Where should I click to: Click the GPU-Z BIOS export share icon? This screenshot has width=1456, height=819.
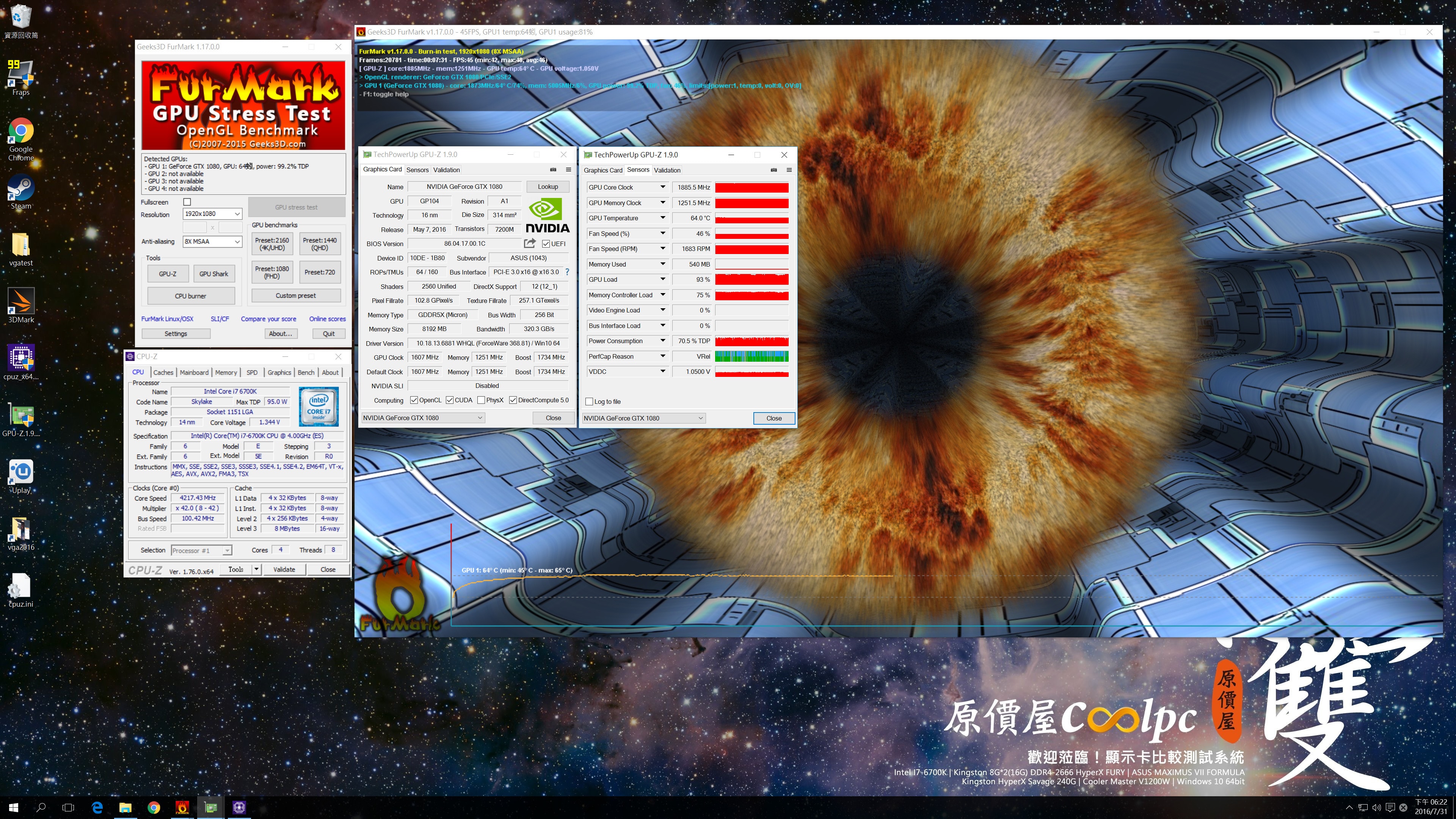pos(530,243)
